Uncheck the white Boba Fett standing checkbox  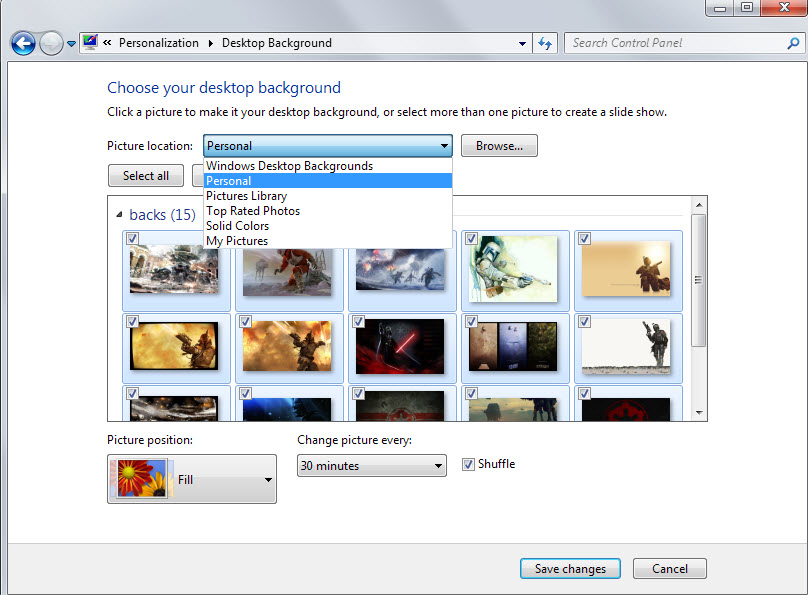(584, 321)
